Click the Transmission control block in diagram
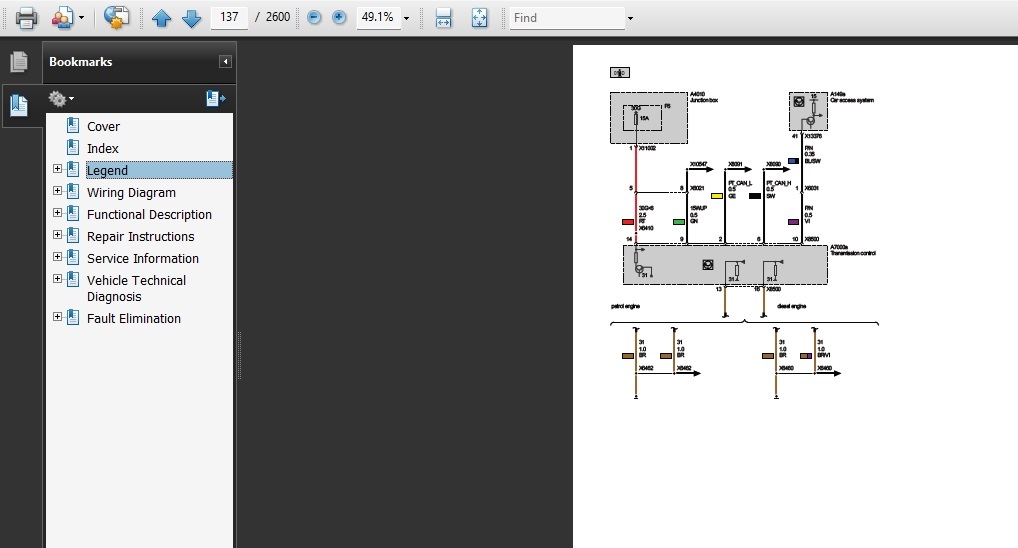This screenshot has height=548, width=1018. click(725, 265)
